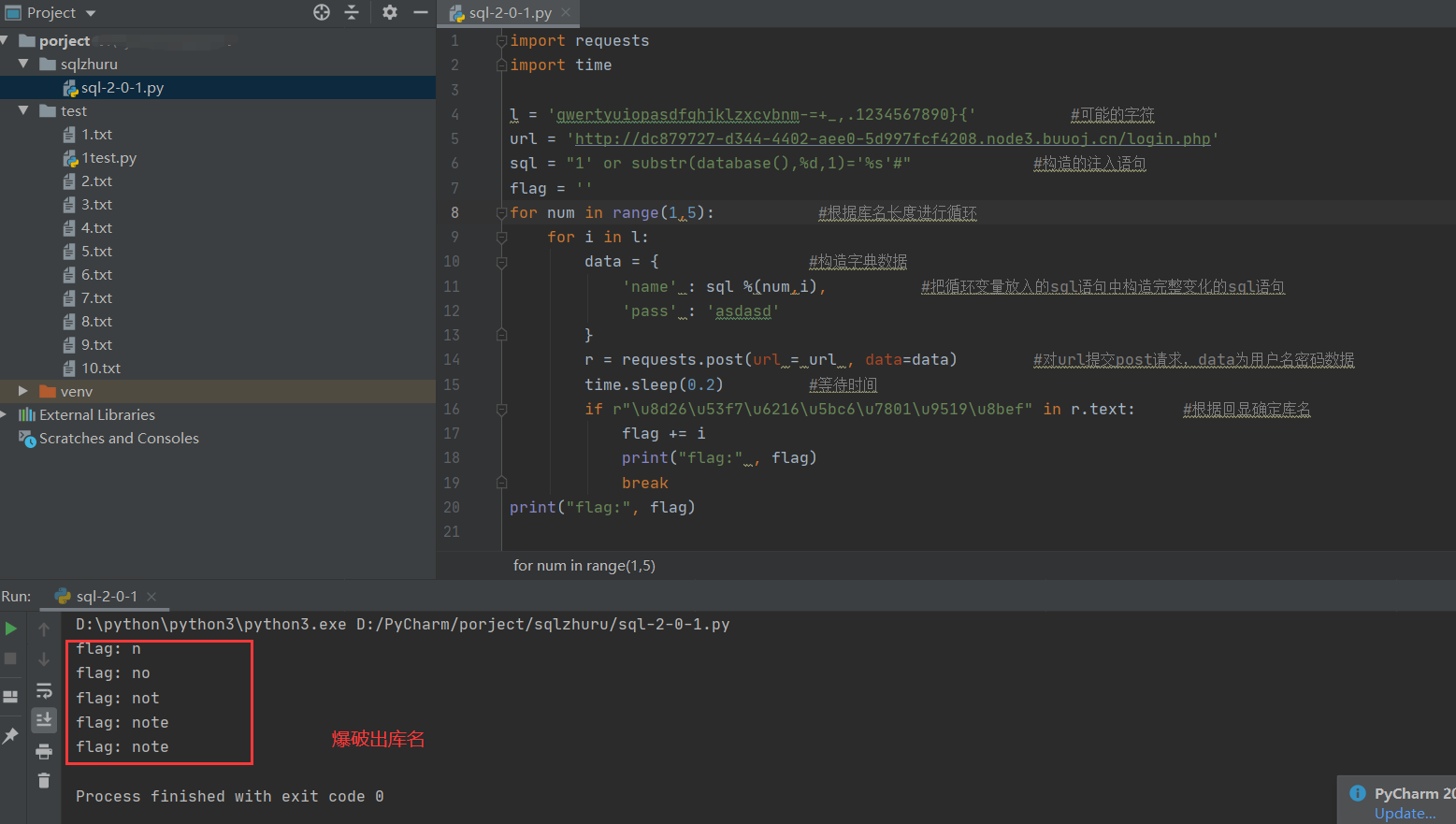Image resolution: width=1456 pixels, height=824 pixels.
Task: Open 8.txt file
Action: pos(96,321)
